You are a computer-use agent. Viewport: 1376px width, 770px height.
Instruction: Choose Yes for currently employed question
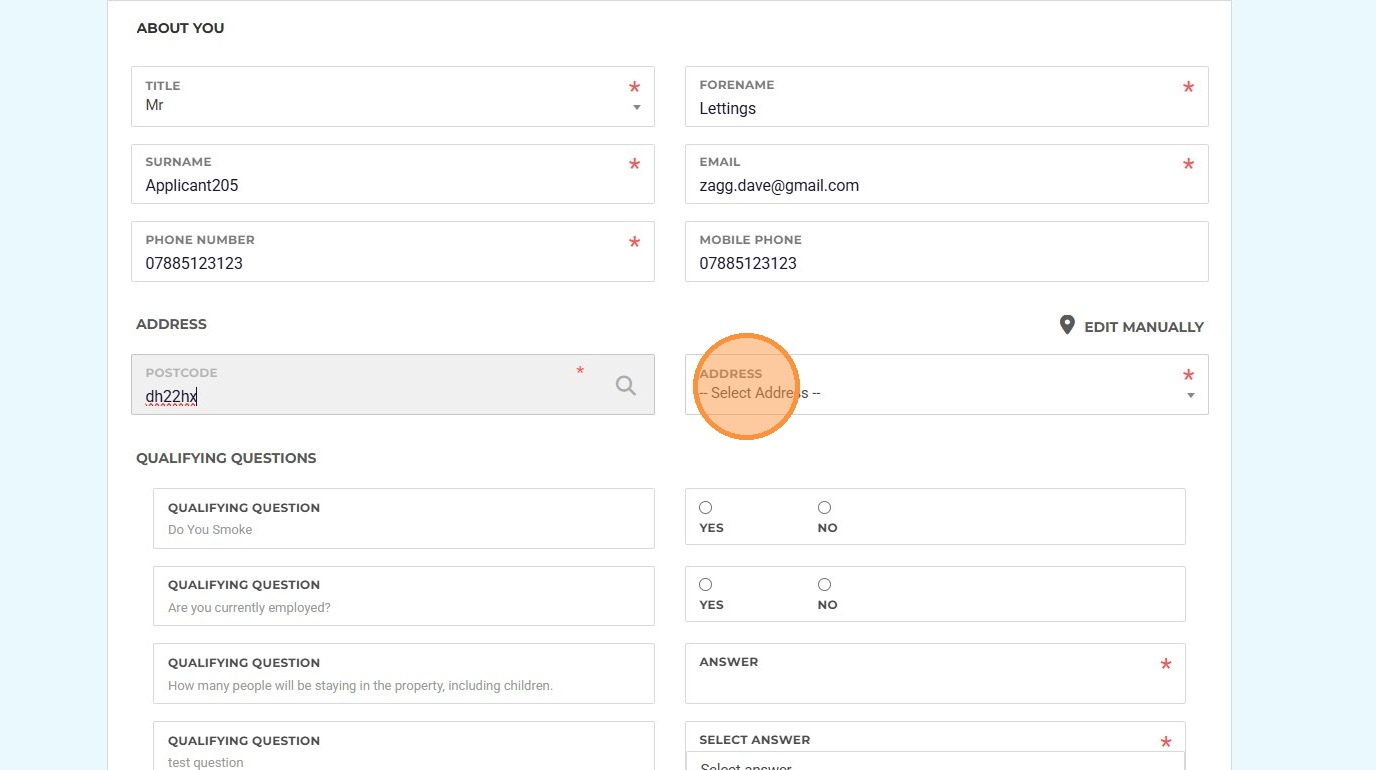click(706, 585)
